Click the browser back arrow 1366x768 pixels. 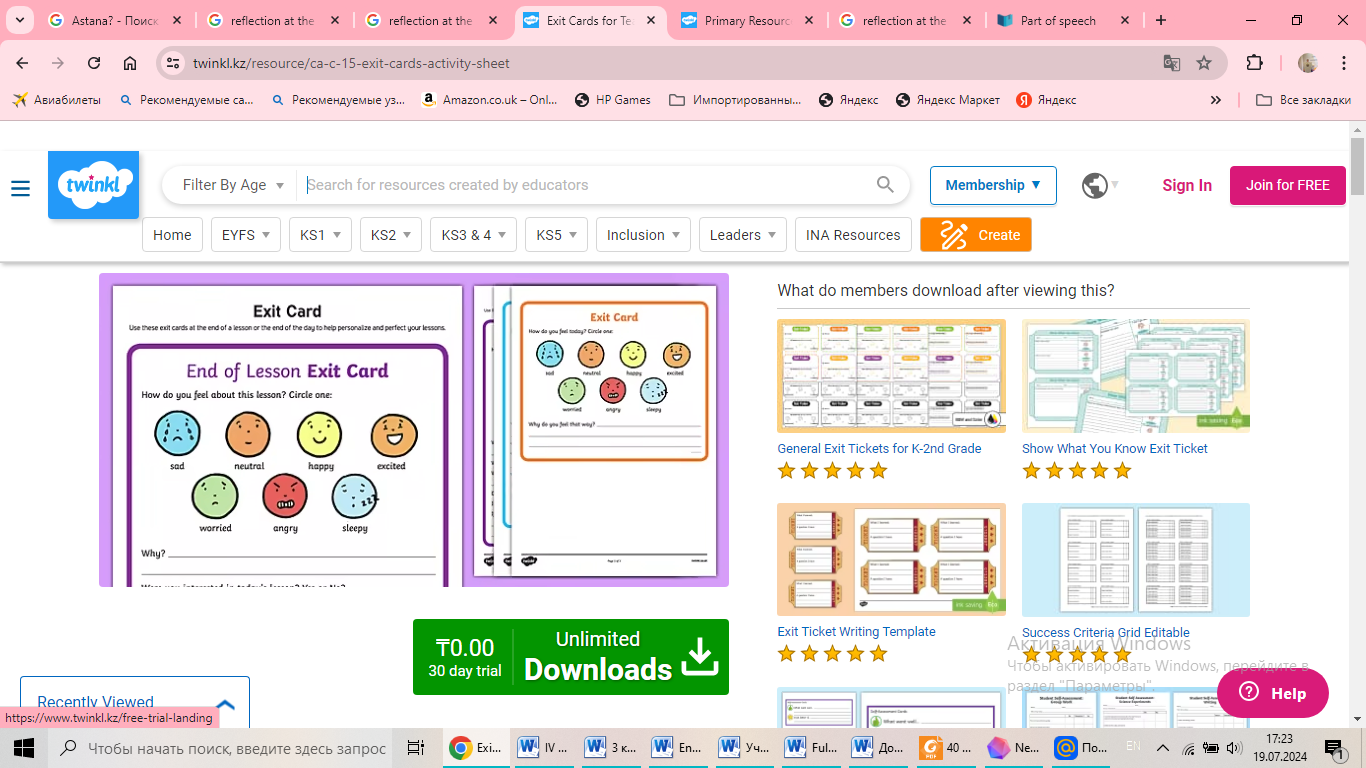(22, 63)
